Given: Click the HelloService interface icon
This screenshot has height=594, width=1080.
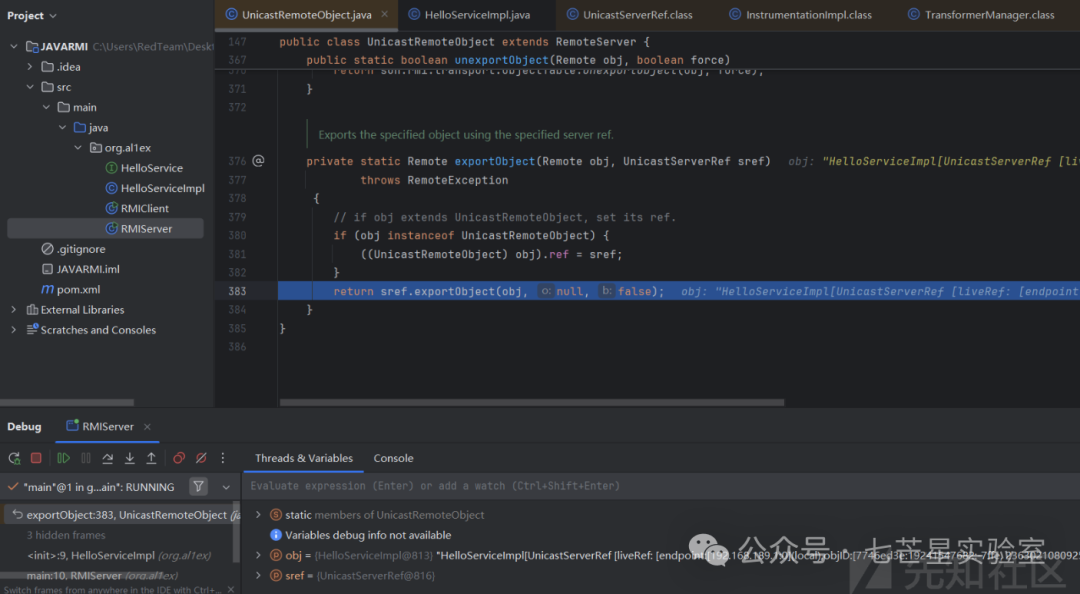Looking at the screenshot, I should [111, 168].
